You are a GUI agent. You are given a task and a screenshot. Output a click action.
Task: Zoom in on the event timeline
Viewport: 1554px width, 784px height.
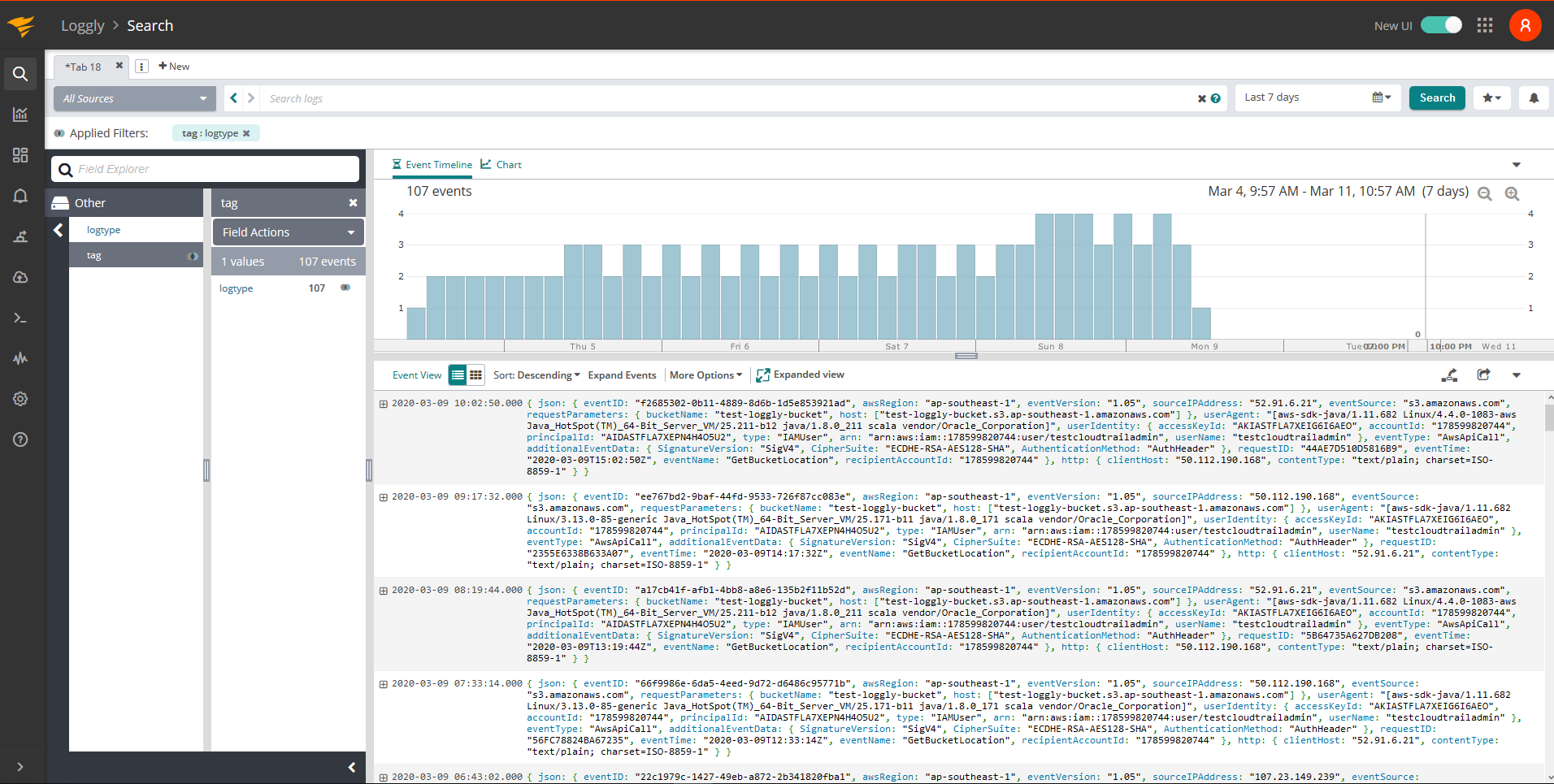[1513, 194]
